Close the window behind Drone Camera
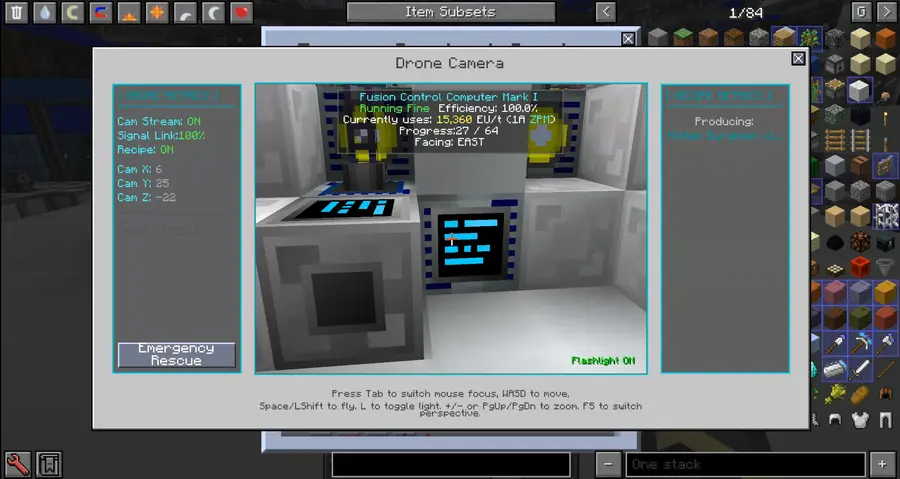 pyautogui.click(x=629, y=39)
